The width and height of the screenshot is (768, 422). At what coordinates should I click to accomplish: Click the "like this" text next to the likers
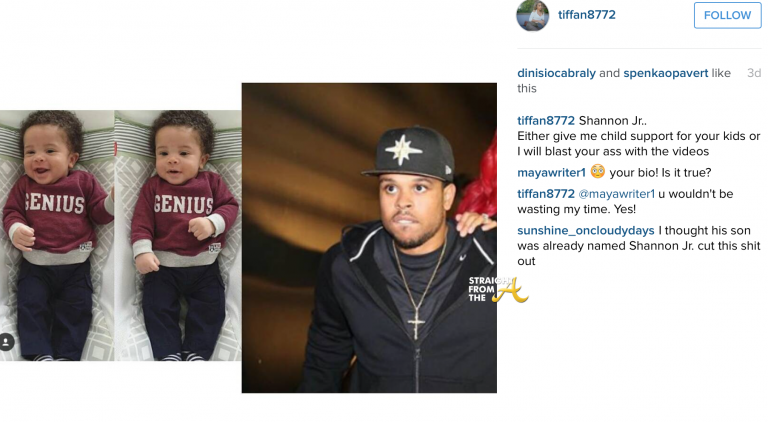(624, 81)
